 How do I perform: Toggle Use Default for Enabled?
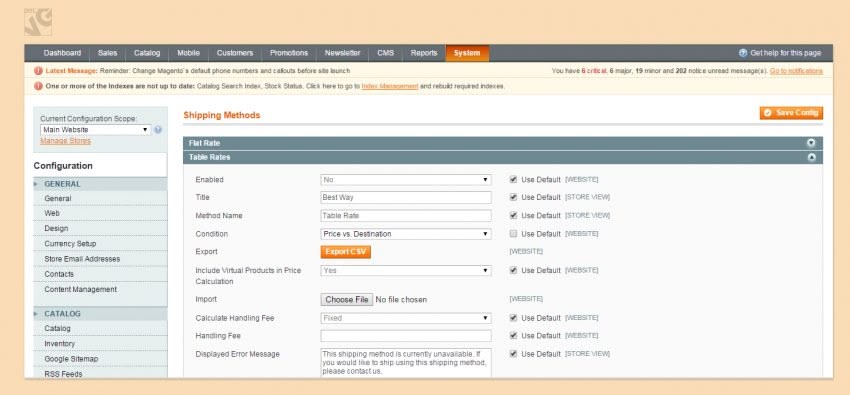(x=513, y=179)
